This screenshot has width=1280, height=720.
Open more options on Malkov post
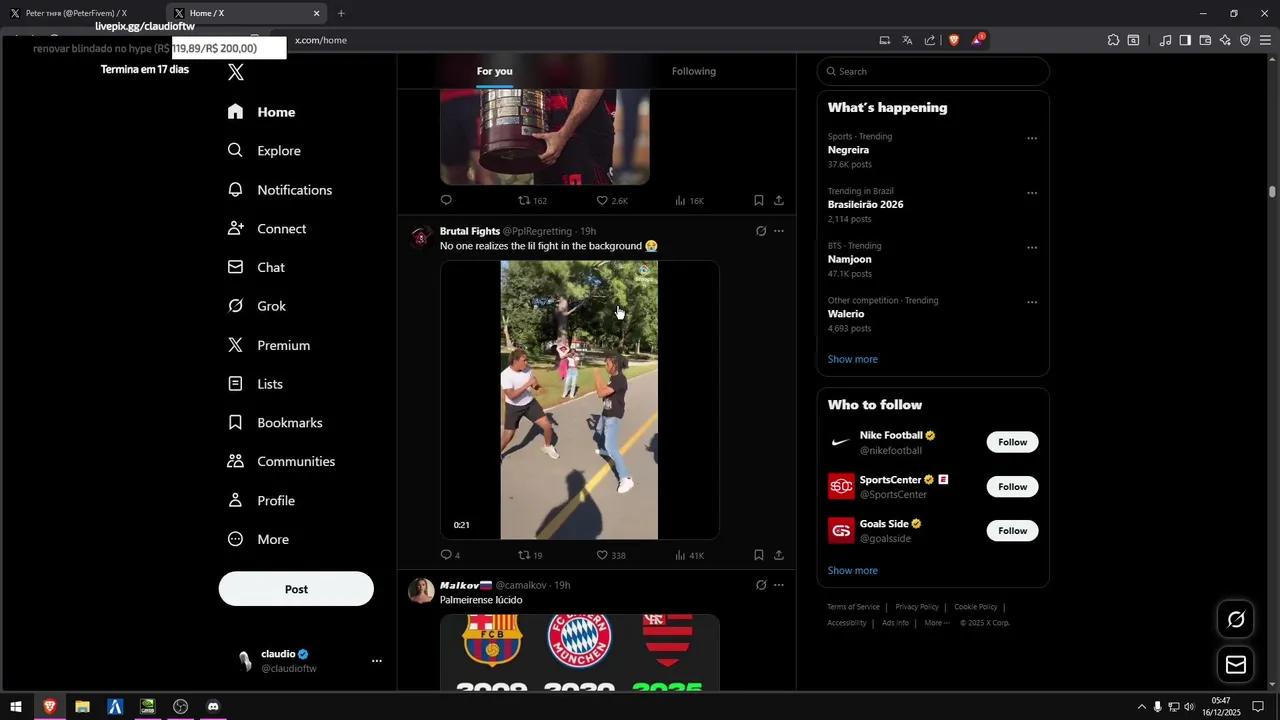tap(779, 585)
